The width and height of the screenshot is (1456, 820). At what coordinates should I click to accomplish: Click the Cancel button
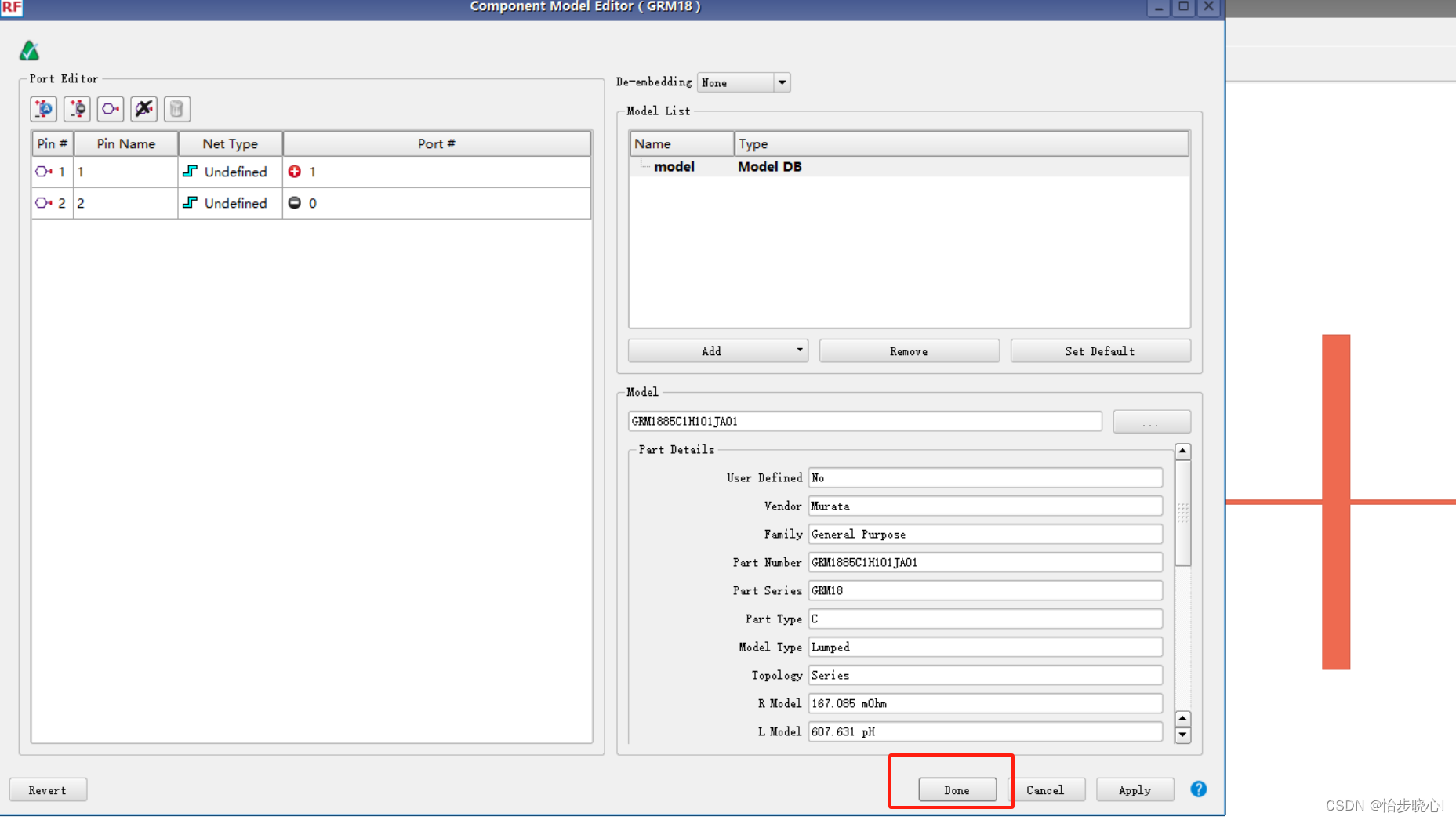tap(1045, 789)
